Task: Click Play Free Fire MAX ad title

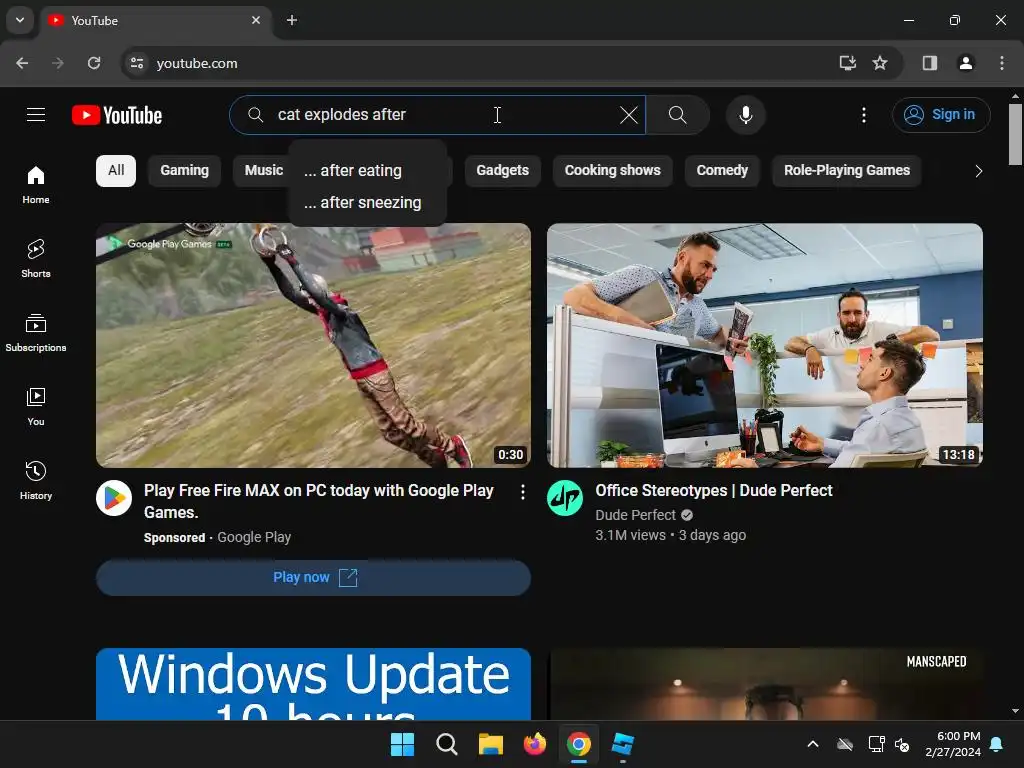Action: [319, 502]
